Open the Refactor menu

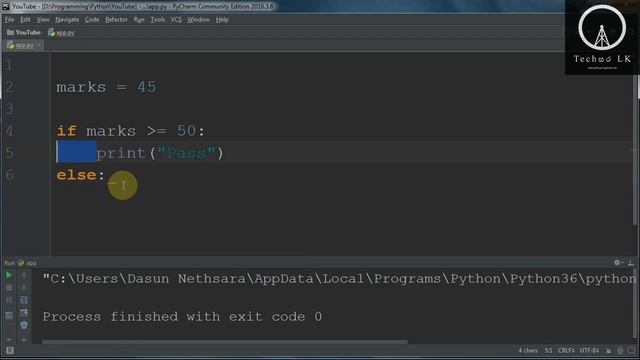[x=116, y=20]
